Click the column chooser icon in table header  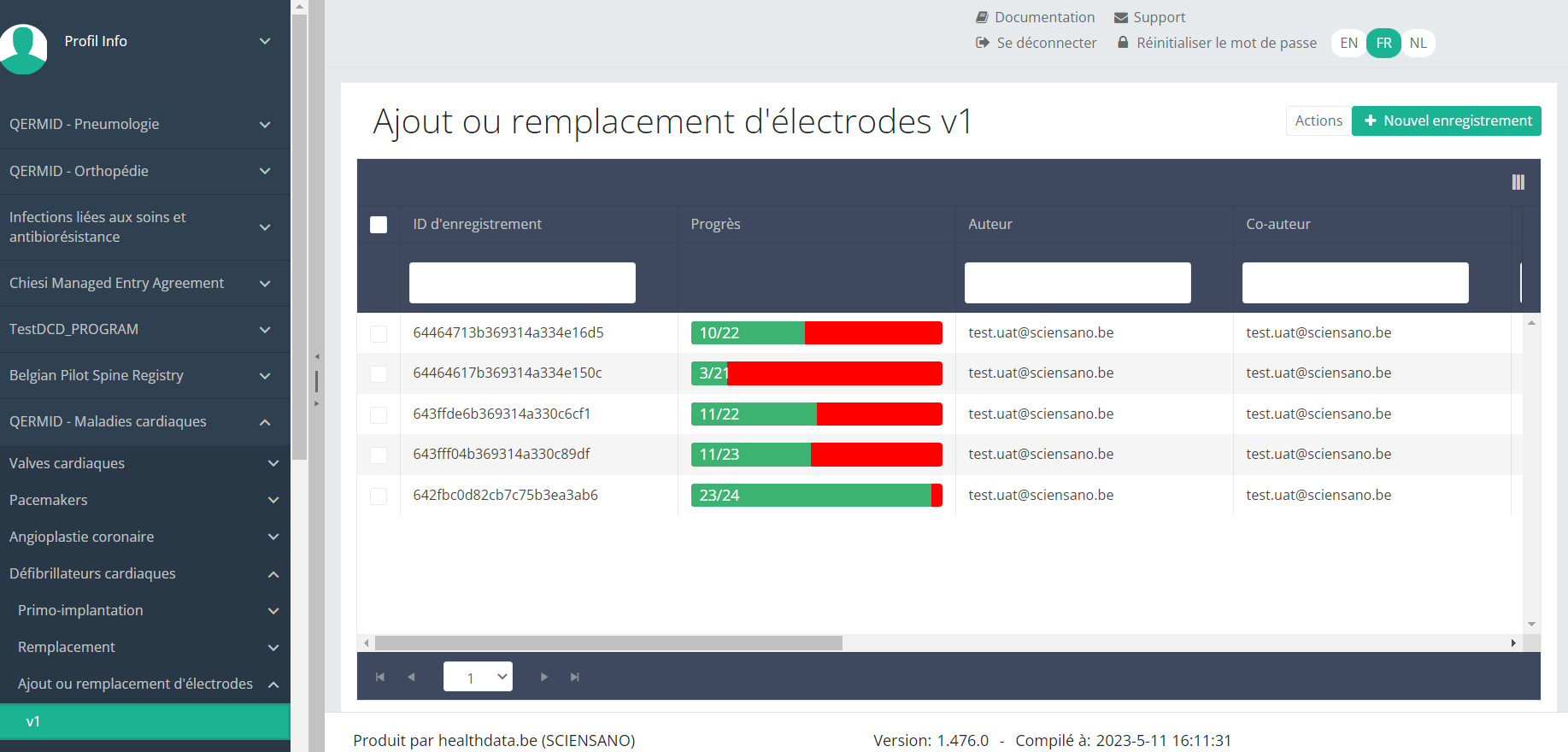[1518, 182]
